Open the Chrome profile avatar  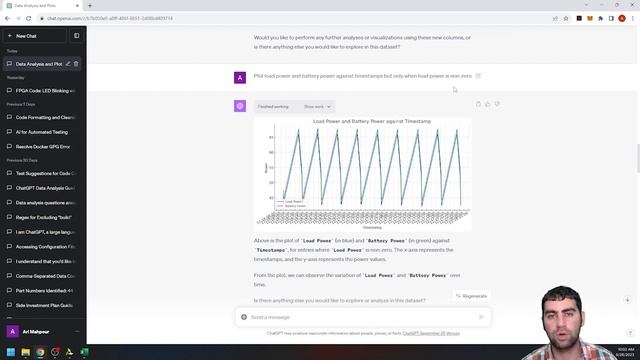click(622, 18)
